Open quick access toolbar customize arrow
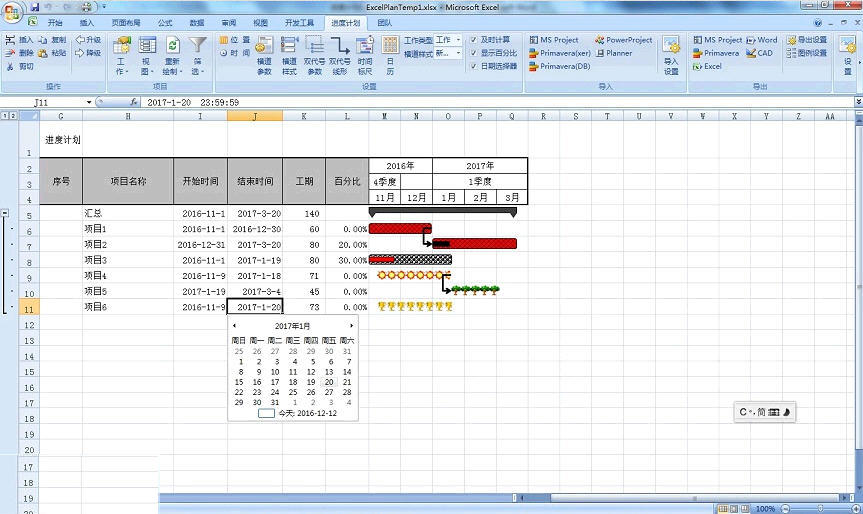863x514 pixels. pos(104,7)
